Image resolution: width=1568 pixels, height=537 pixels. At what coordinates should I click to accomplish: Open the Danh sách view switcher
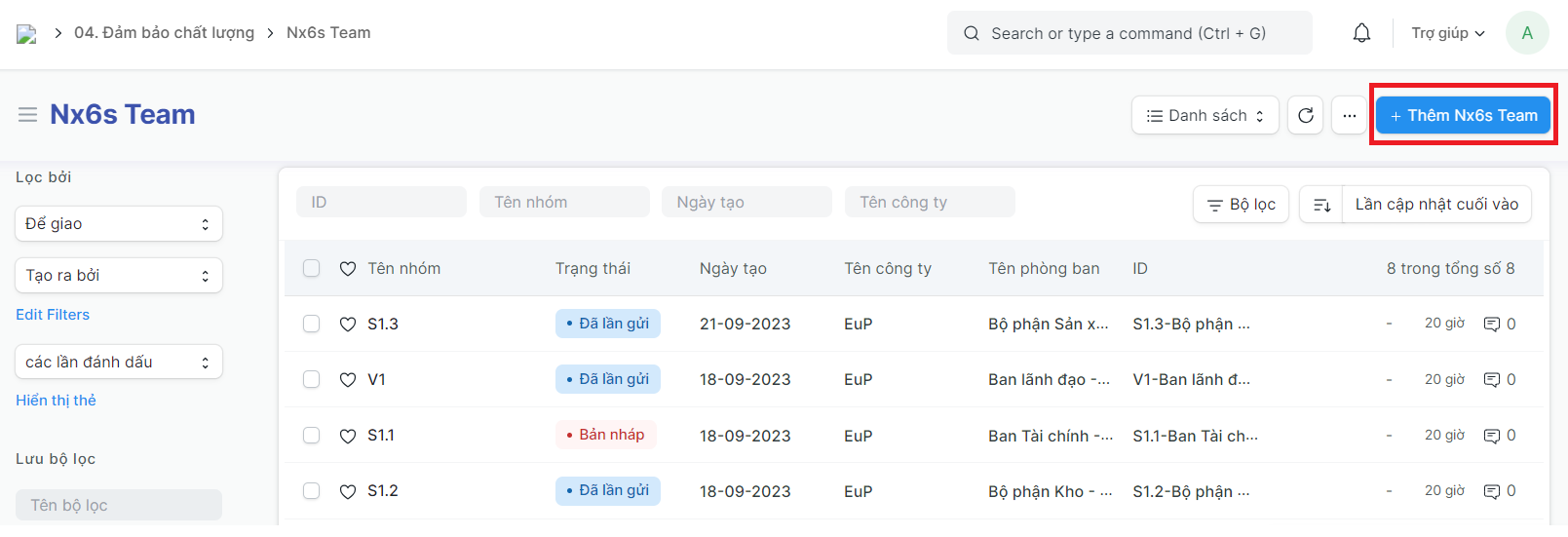[1205, 115]
